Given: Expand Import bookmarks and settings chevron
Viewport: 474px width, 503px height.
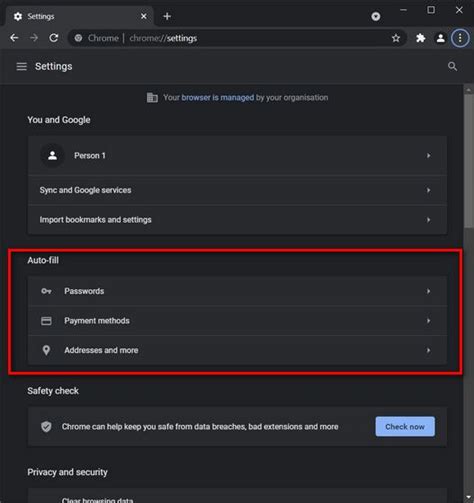Looking at the screenshot, I should (x=428, y=220).
